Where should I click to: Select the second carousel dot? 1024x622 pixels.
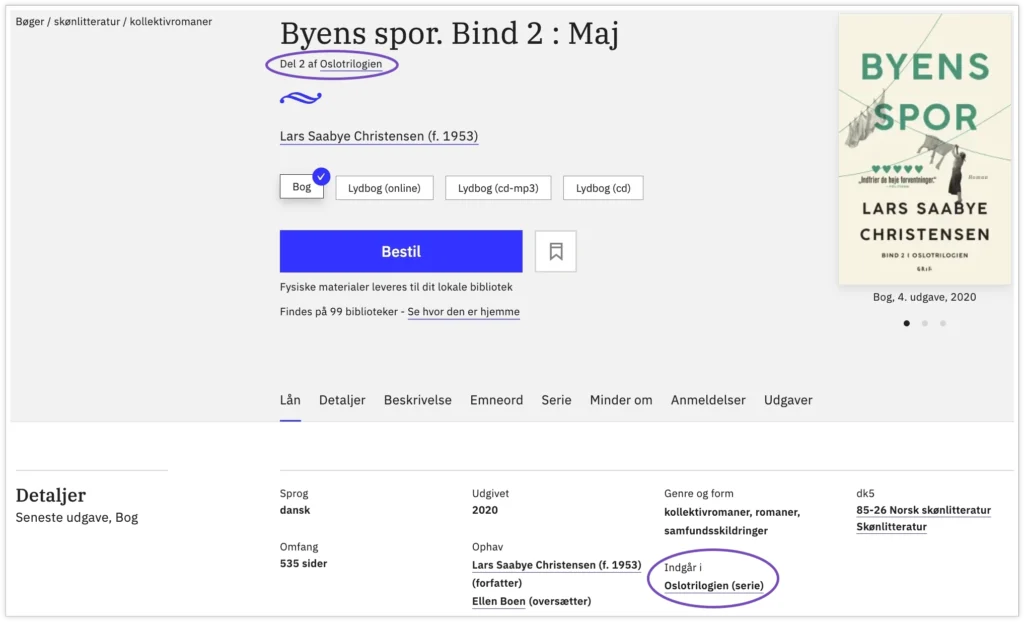925,323
